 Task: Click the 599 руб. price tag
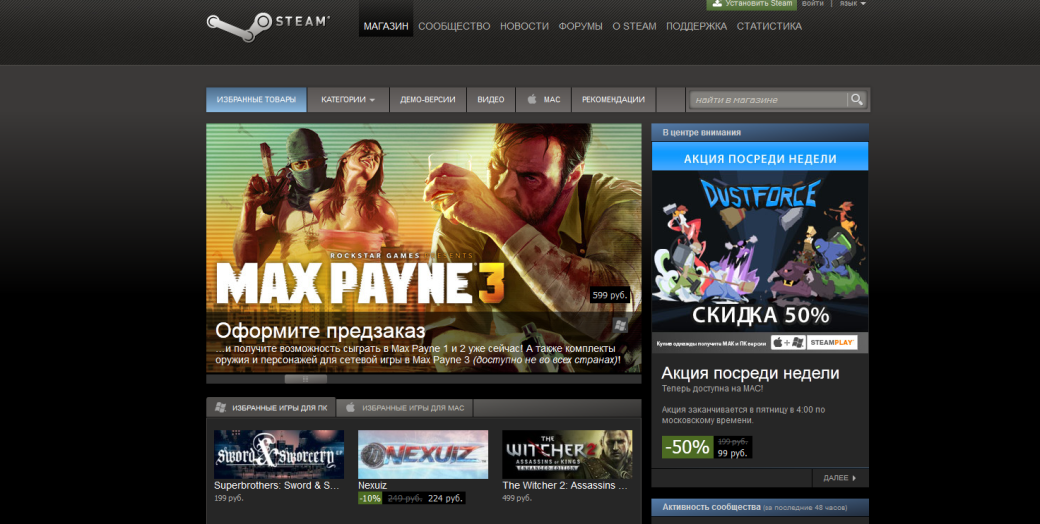point(610,295)
